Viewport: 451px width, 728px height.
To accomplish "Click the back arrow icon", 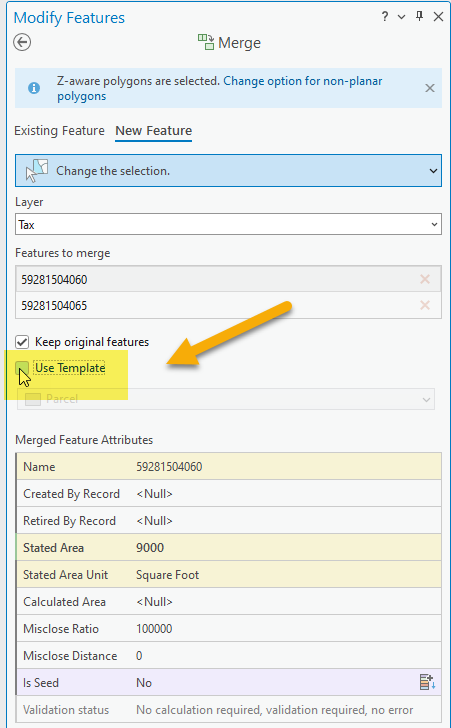I will click(x=22, y=42).
